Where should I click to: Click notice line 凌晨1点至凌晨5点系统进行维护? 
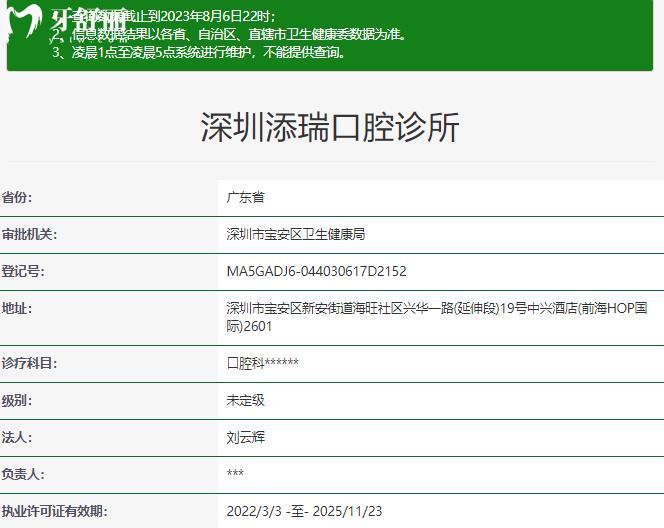click(199, 53)
